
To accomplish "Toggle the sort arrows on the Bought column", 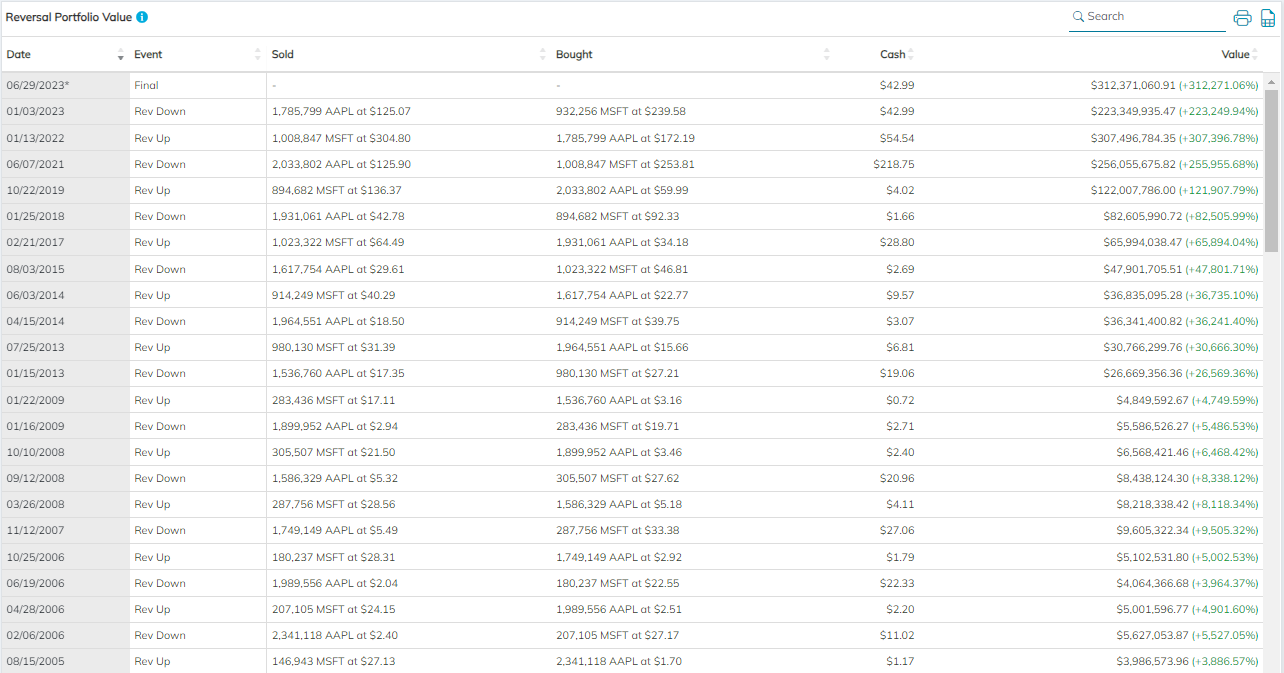I will pyautogui.click(x=827, y=55).
